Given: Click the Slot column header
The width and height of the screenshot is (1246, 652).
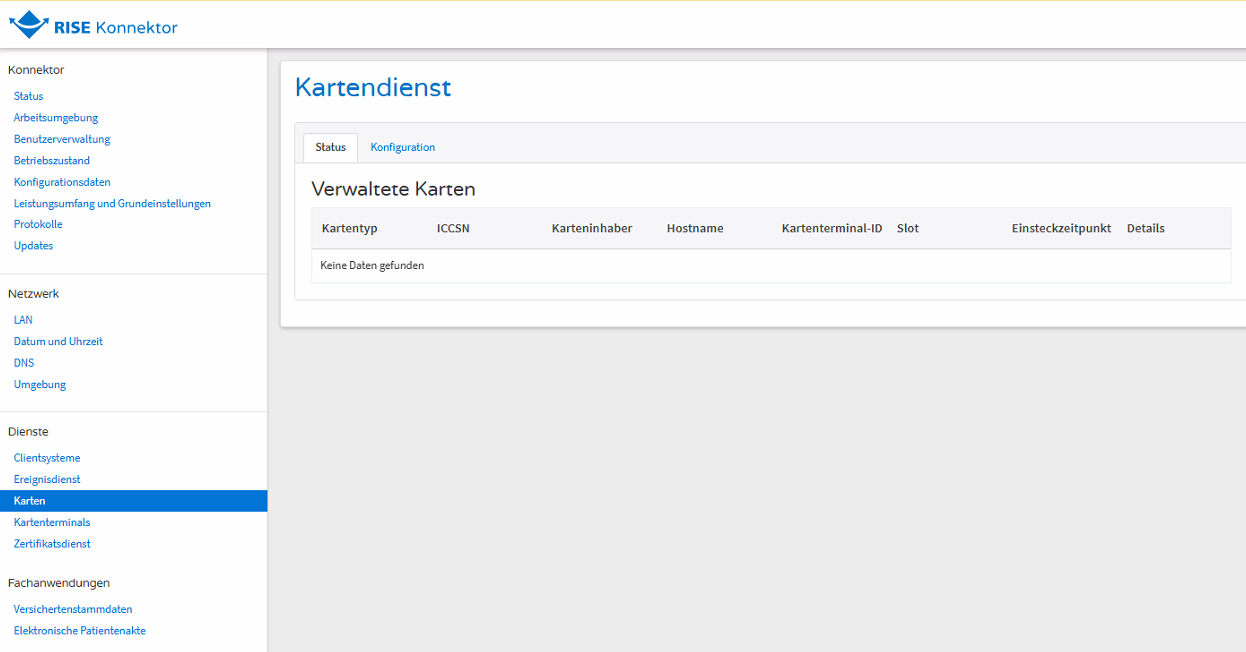Looking at the screenshot, I should point(908,228).
